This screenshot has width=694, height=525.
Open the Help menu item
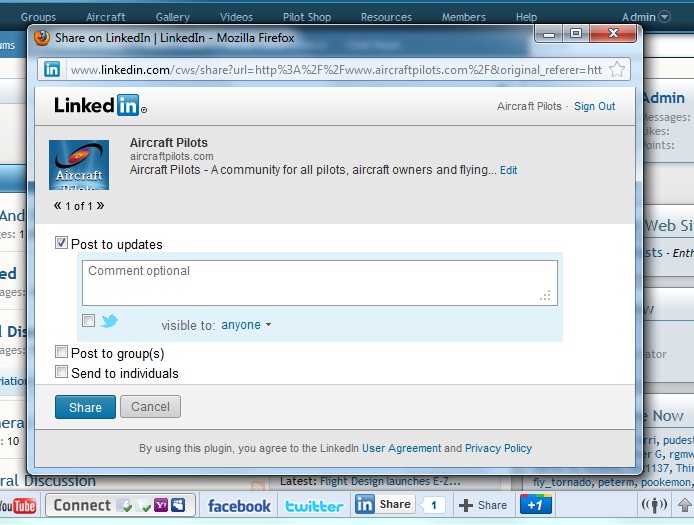point(526,17)
